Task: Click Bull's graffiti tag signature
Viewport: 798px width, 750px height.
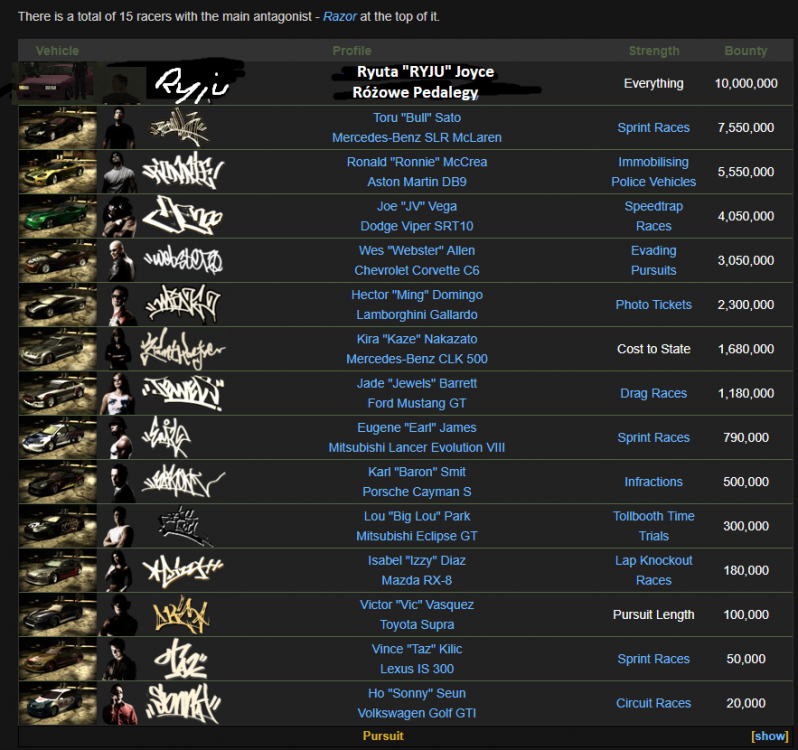Action: [x=179, y=127]
